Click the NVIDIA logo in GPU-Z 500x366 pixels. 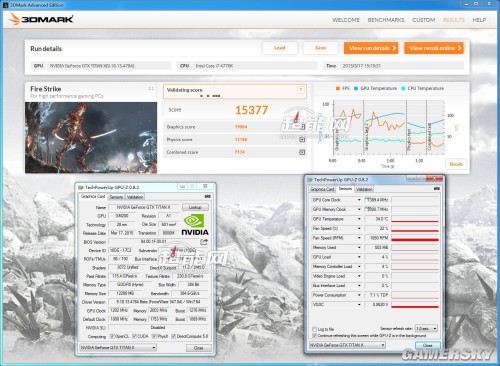pos(195,225)
